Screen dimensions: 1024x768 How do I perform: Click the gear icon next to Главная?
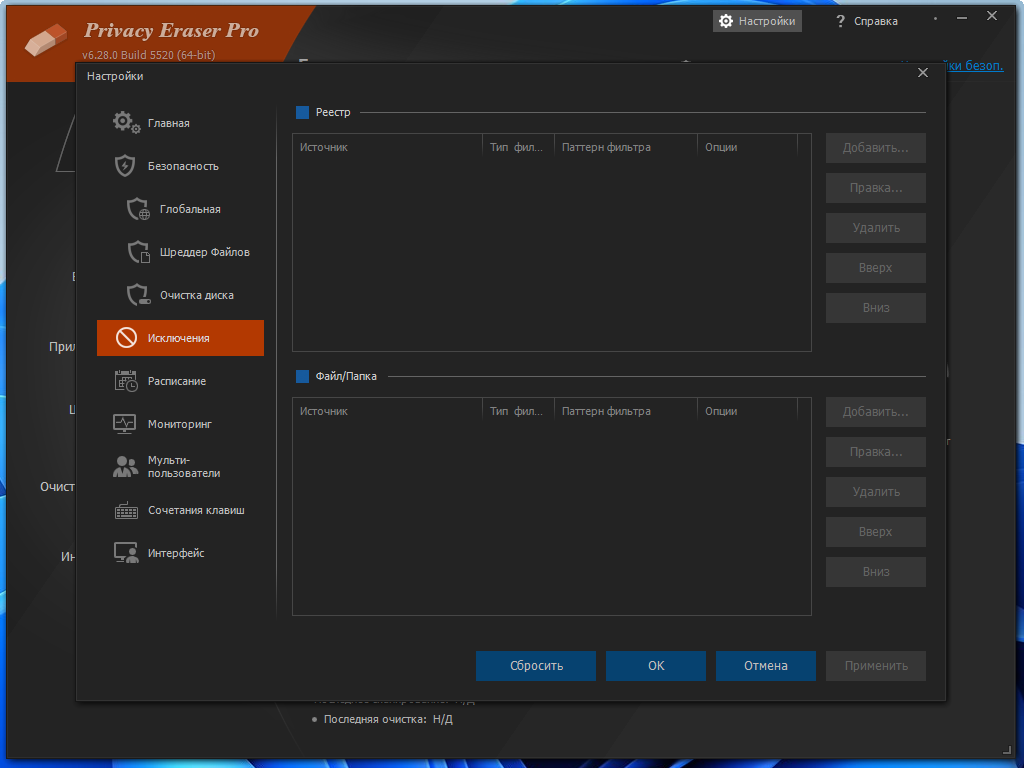pyautogui.click(x=126, y=123)
